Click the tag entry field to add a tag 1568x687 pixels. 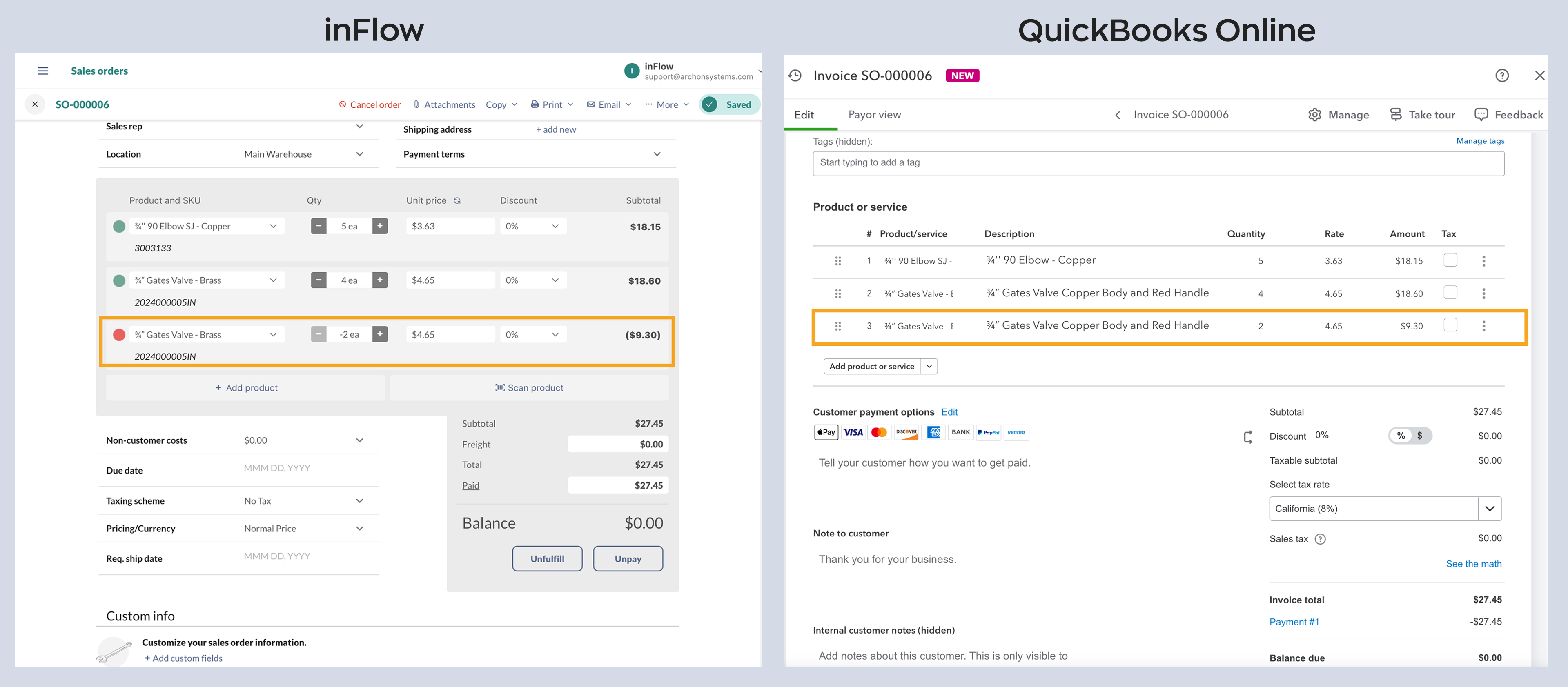[x=1156, y=162]
